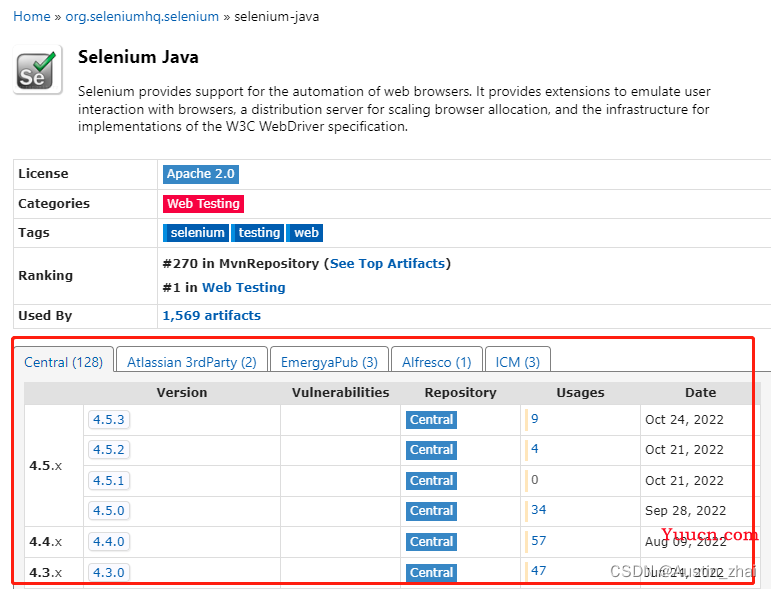771x589 pixels.
Task: Switch to Alfresco (1) tab
Action: click(x=437, y=362)
